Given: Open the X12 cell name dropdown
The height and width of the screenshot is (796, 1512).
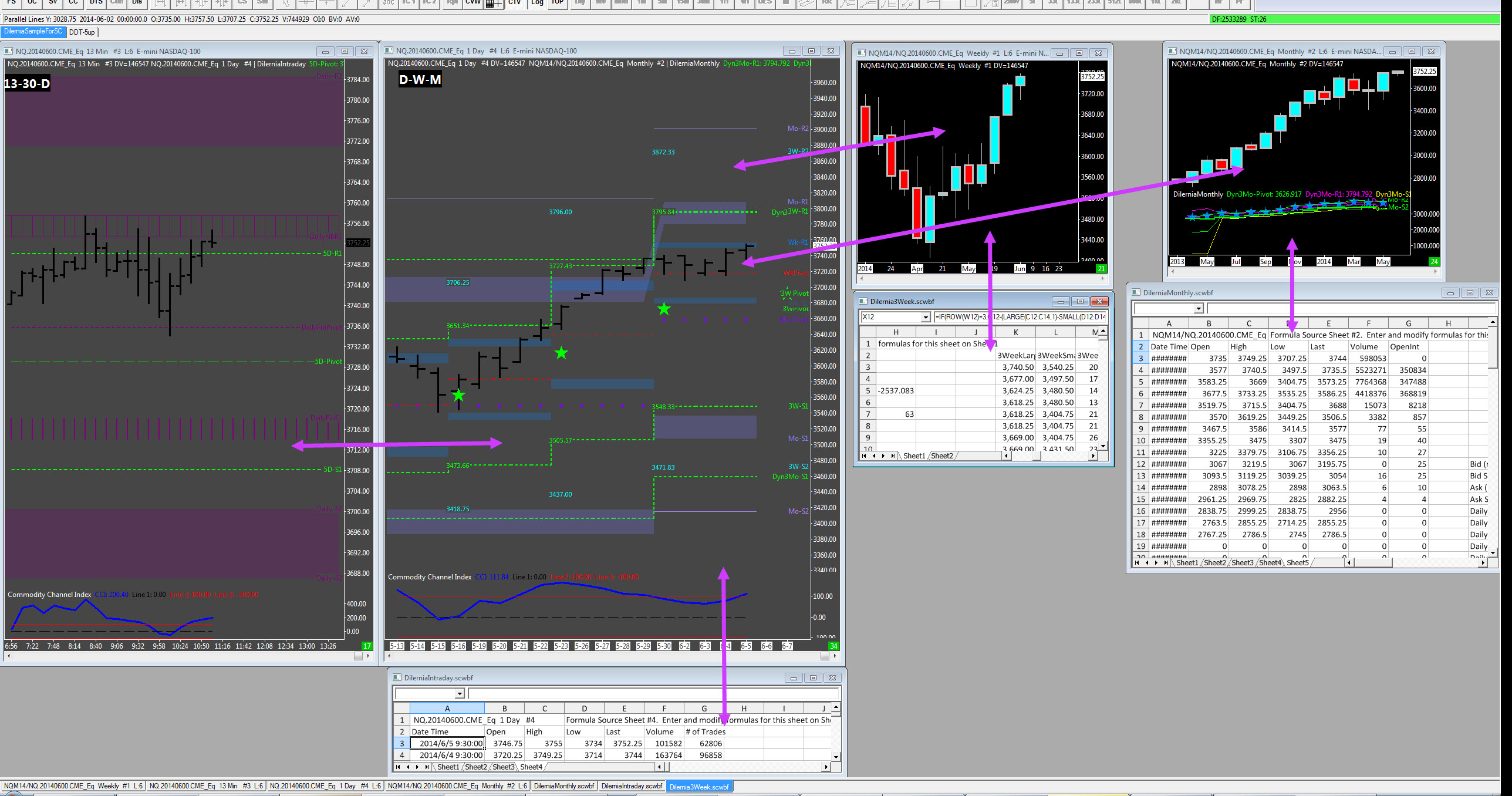Looking at the screenshot, I should [926, 318].
